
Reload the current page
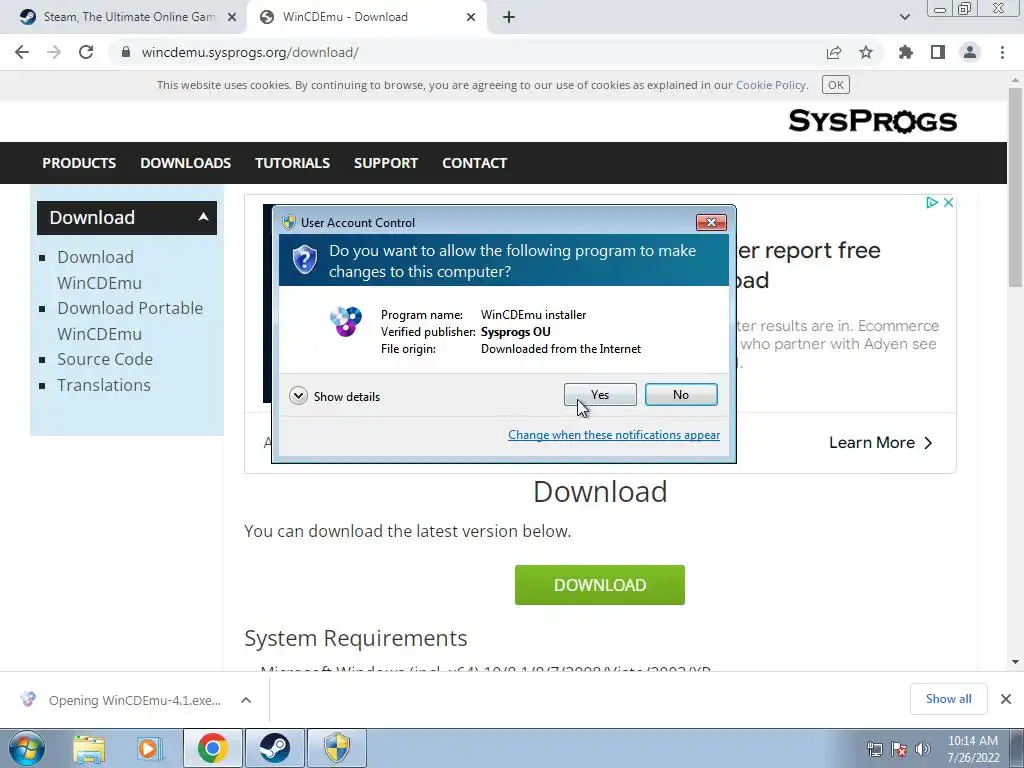(x=86, y=52)
